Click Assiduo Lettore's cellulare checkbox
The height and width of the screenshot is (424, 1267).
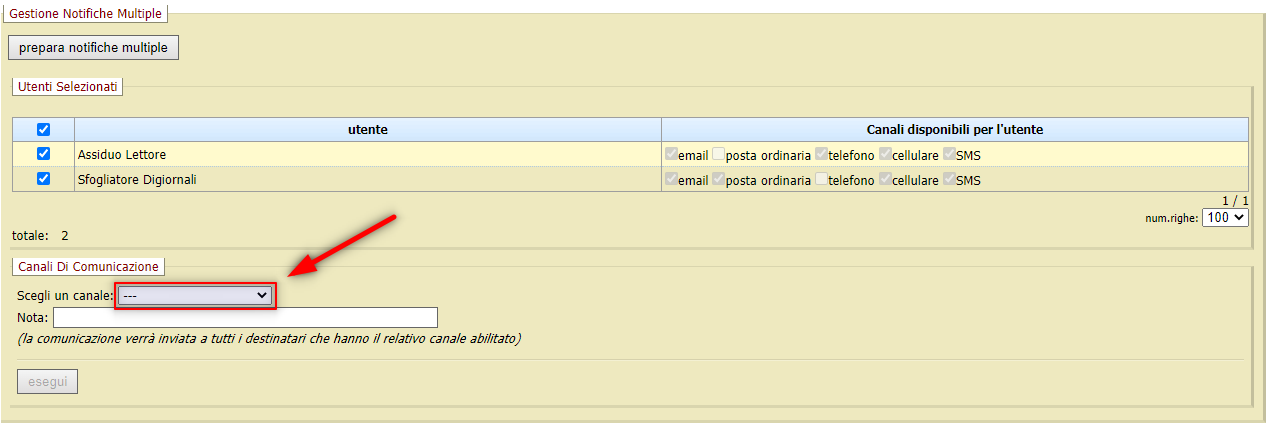pyautogui.click(x=885, y=154)
